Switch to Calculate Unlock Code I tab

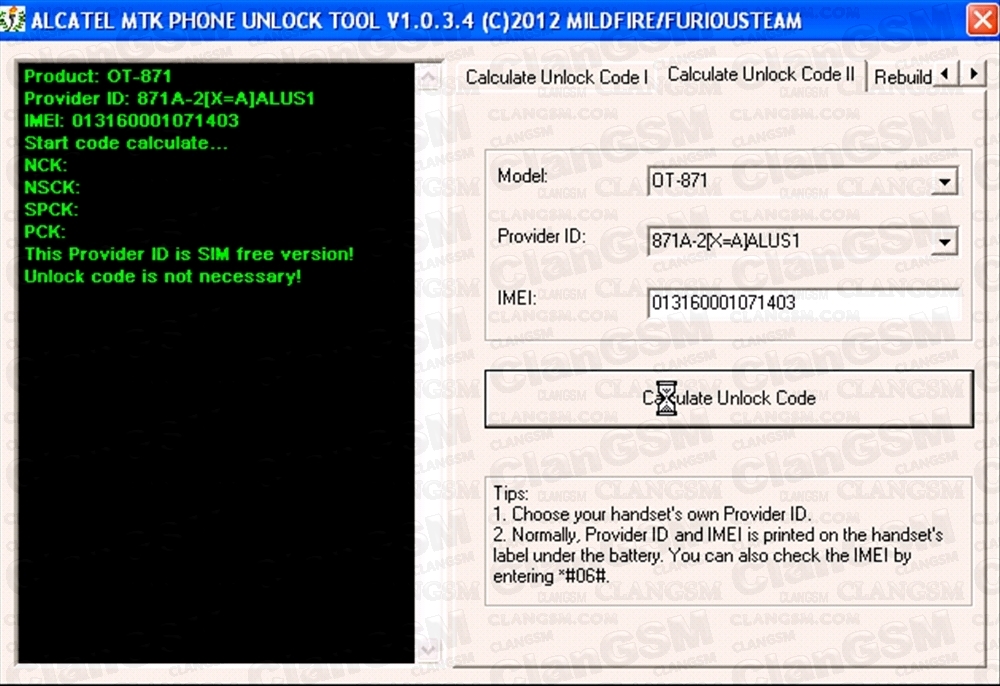pyautogui.click(x=556, y=77)
